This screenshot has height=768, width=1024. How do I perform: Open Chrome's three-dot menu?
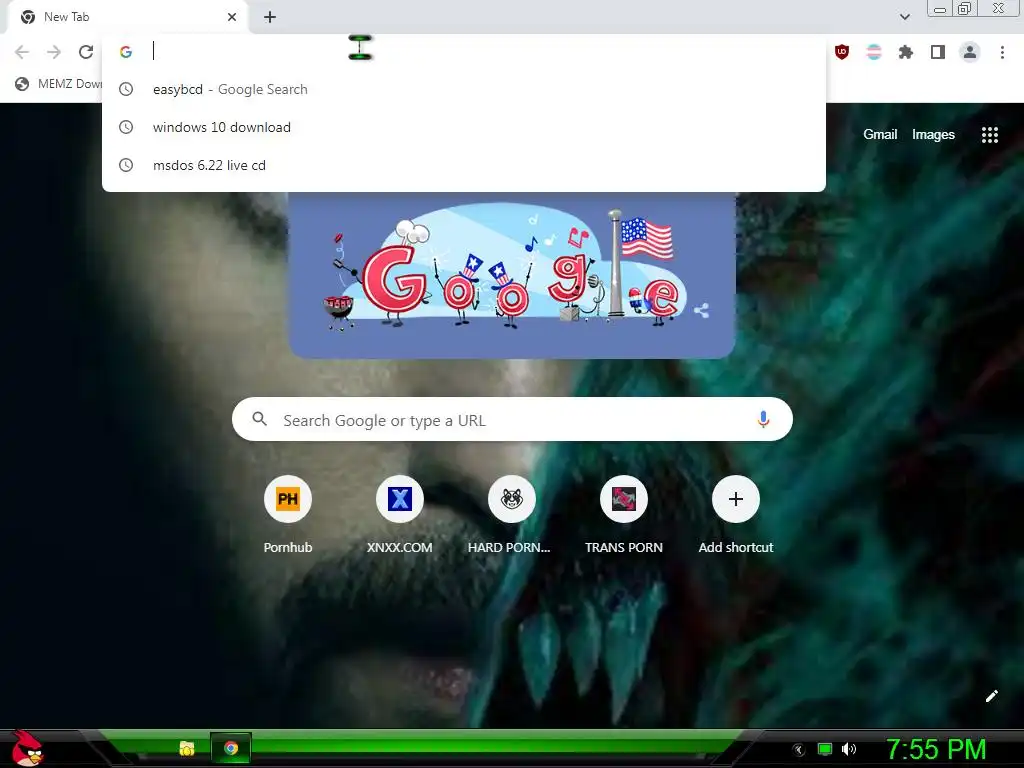[1002, 52]
